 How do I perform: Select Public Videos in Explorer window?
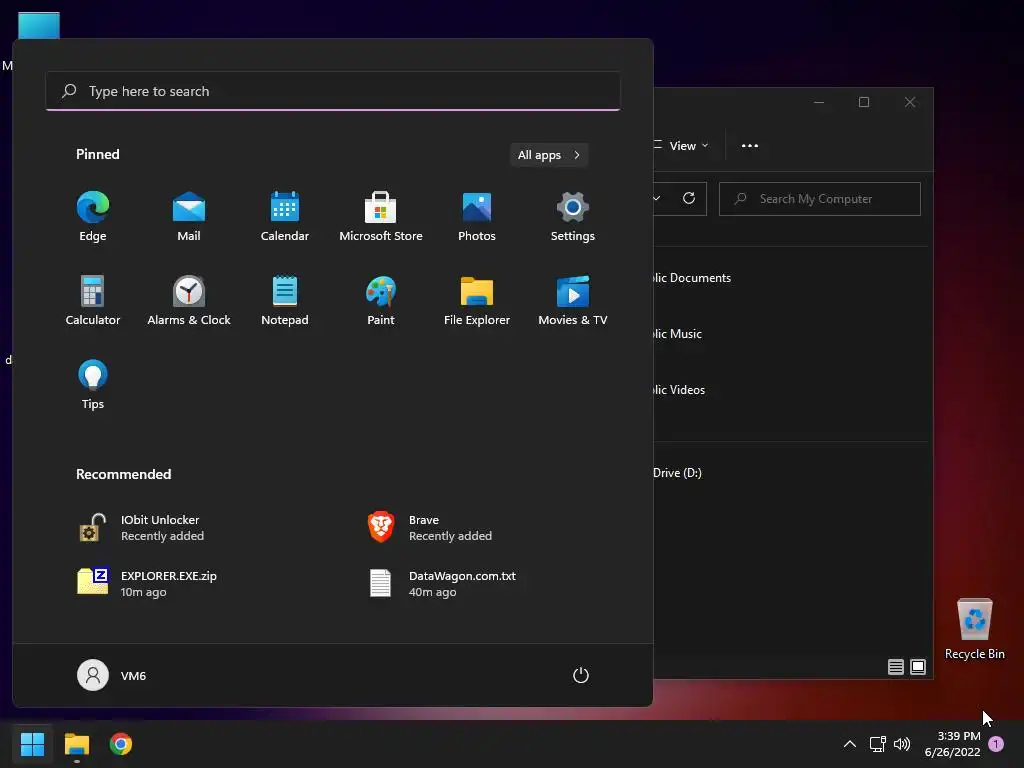coord(679,390)
